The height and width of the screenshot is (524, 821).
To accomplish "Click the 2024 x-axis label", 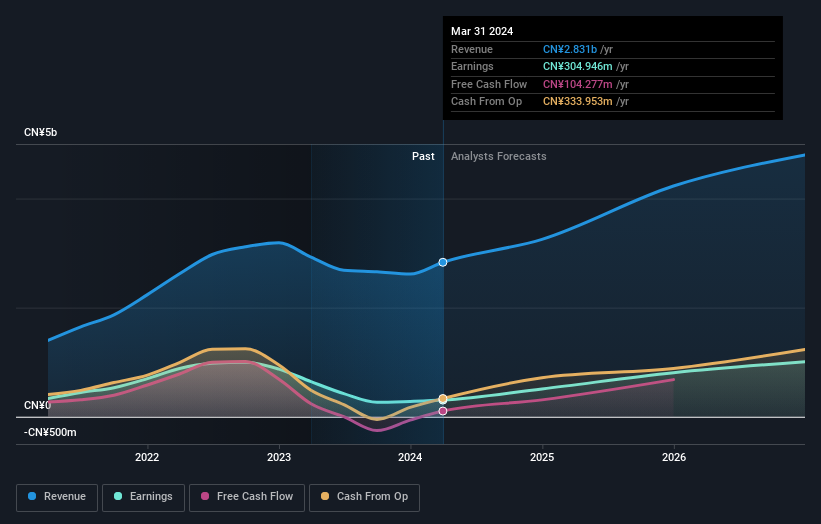I will (410, 457).
